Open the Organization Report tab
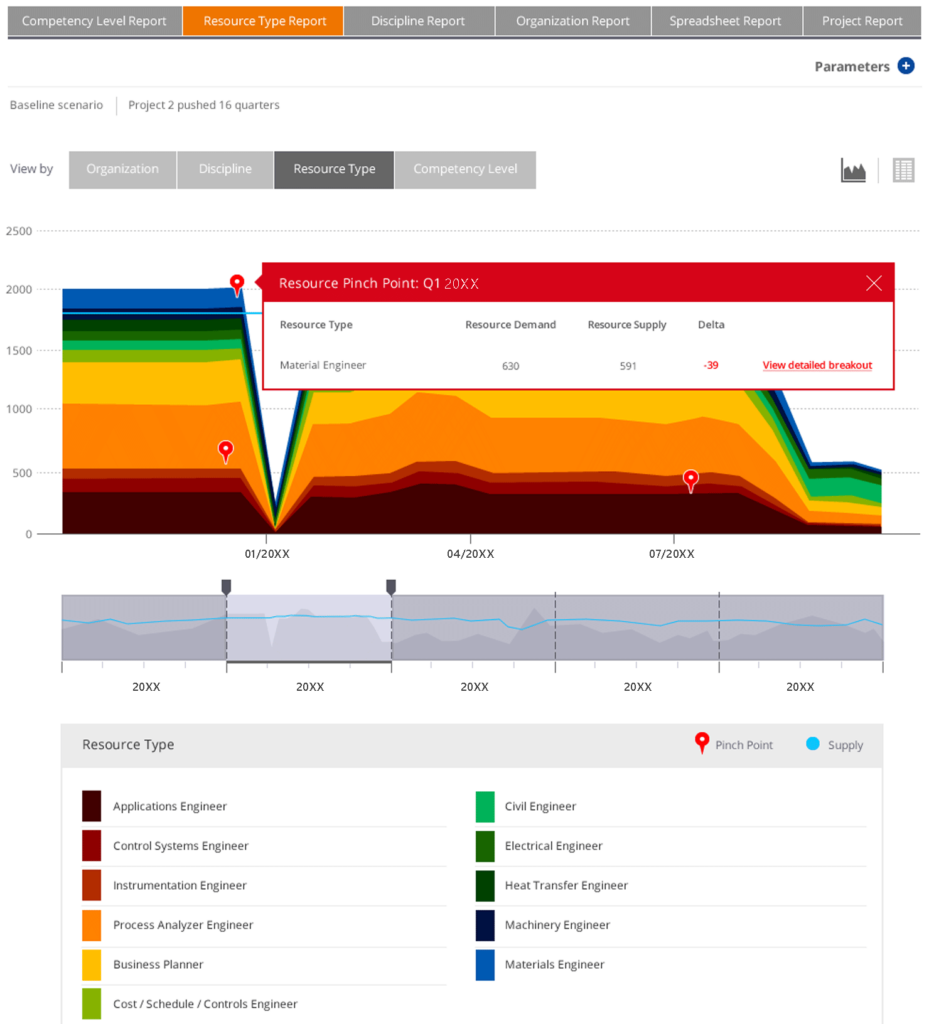This screenshot has height=1024, width=929. 573,21
